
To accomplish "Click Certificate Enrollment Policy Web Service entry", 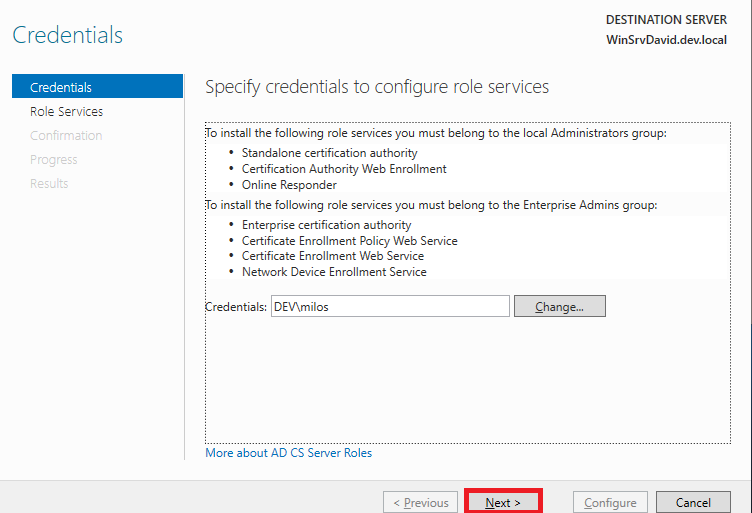I will pos(349,241).
